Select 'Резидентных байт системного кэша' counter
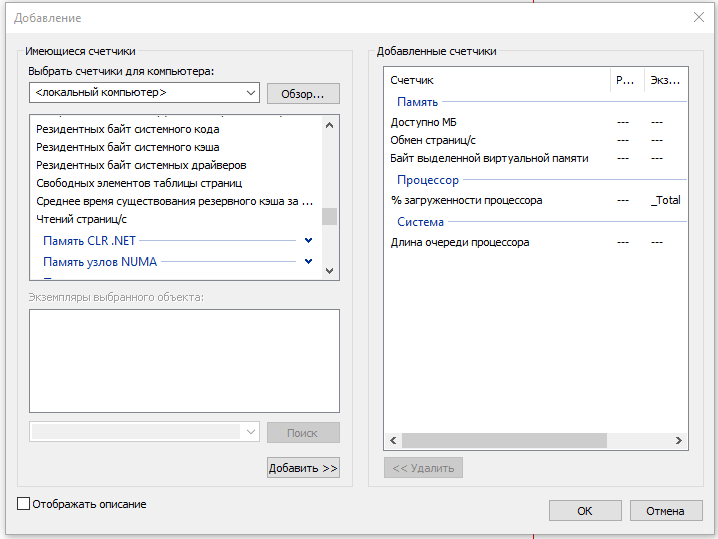This screenshot has width=718, height=539. 128,147
